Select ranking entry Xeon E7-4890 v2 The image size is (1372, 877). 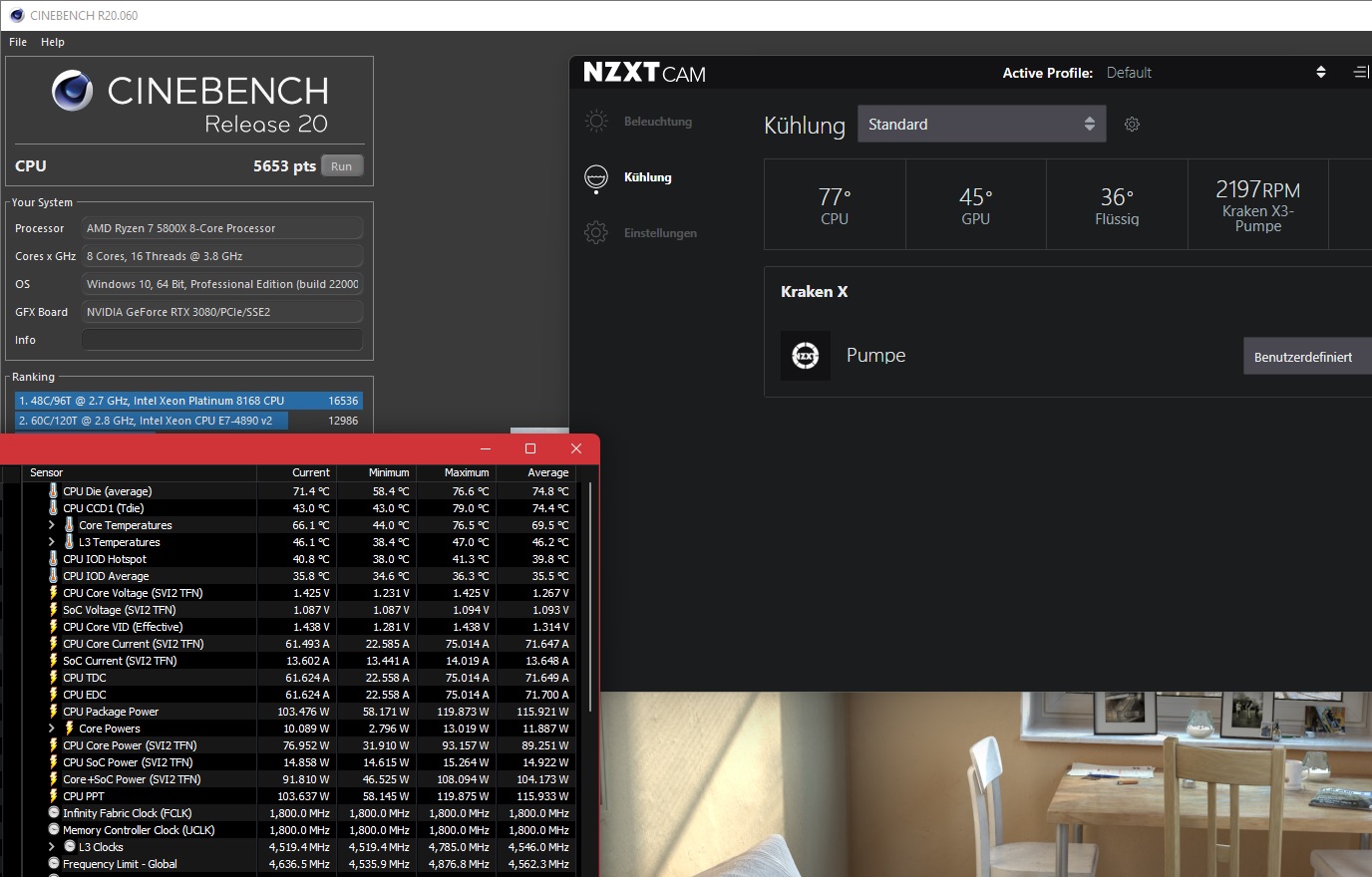(188, 421)
